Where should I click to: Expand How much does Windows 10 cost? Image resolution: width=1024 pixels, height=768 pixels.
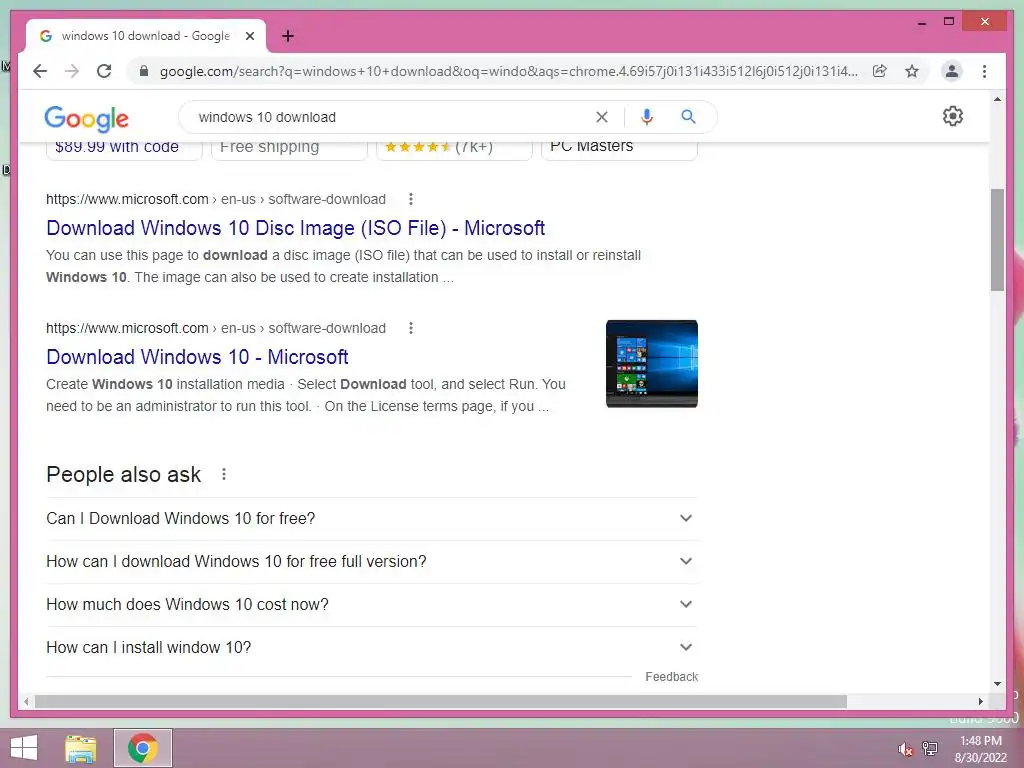pos(371,605)
